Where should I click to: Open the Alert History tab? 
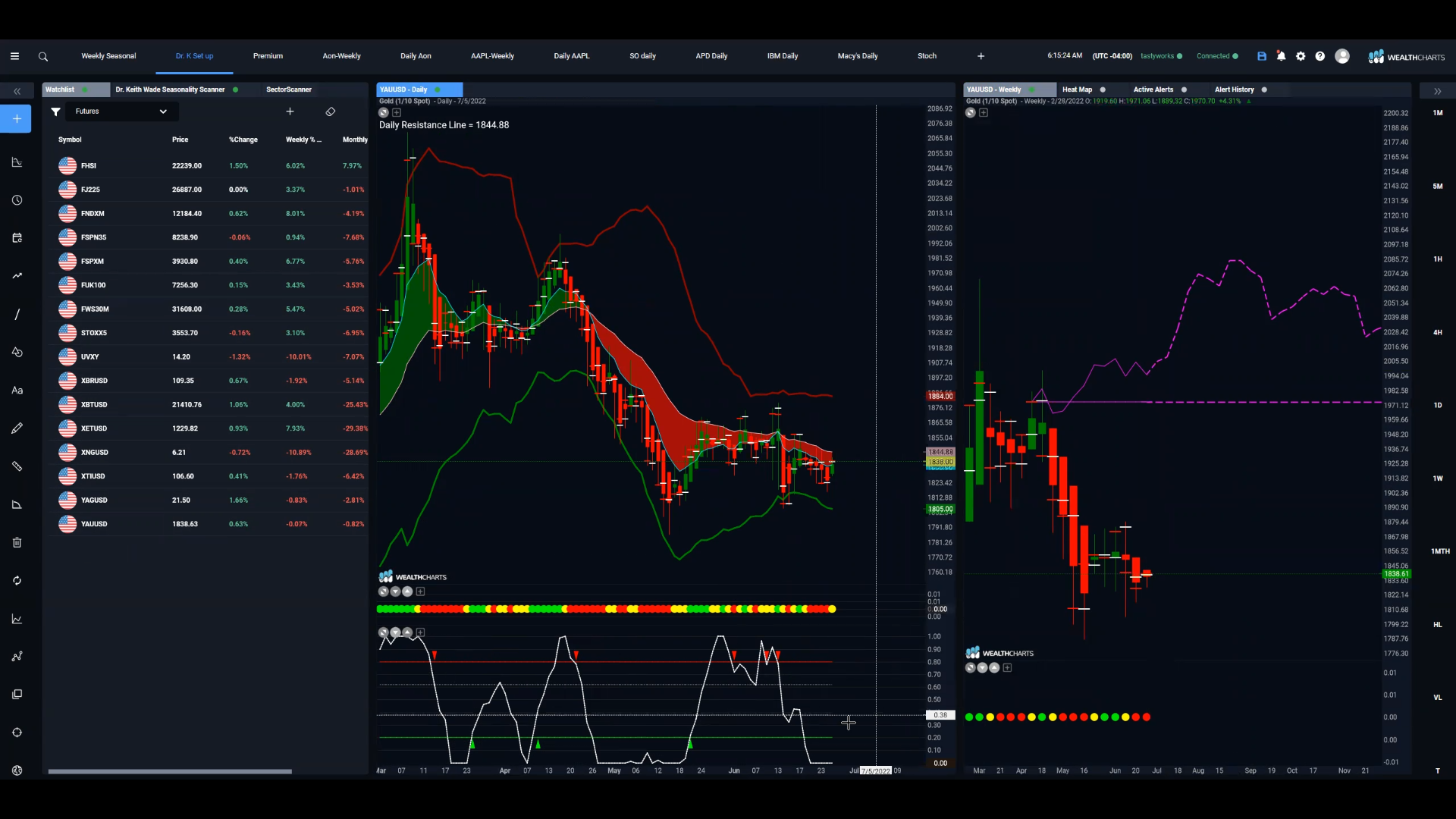[1235, 89]
